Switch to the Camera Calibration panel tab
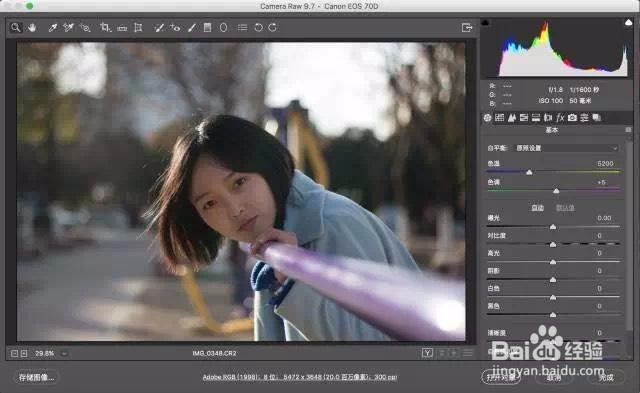Viewport: 640px width, 393px height. (x=572, y=118)
